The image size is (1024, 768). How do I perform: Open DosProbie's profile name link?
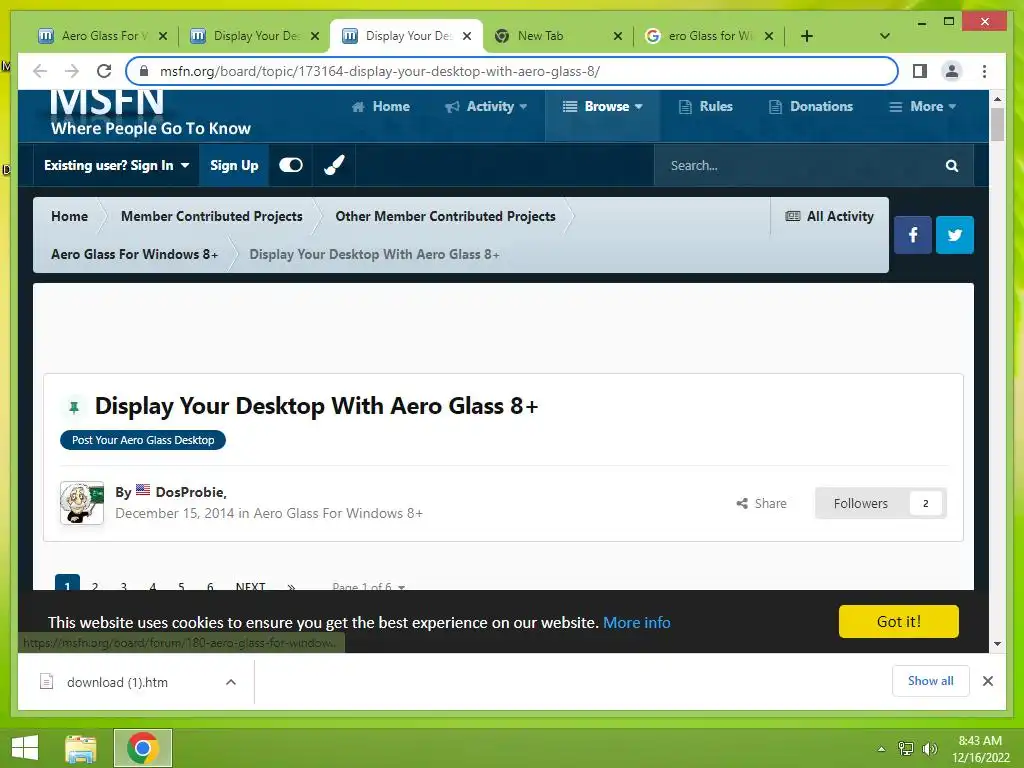point(191,492)
